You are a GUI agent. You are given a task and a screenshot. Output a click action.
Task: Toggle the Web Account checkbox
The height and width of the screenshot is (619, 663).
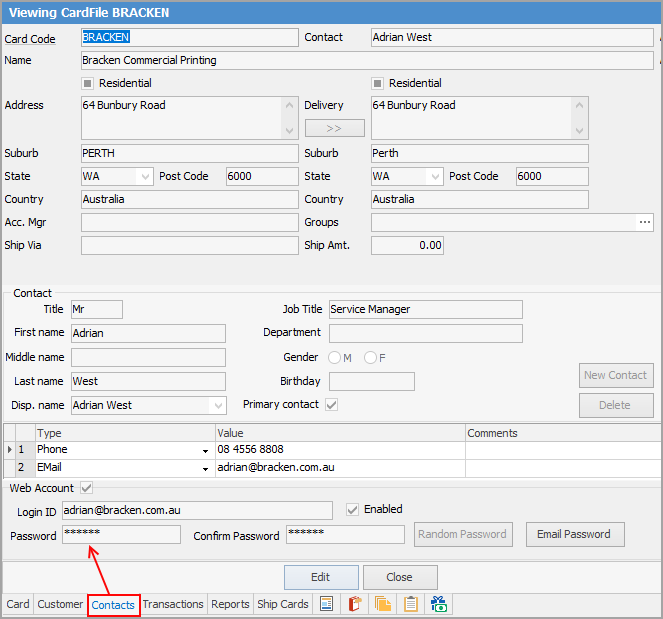click(86, 488)
